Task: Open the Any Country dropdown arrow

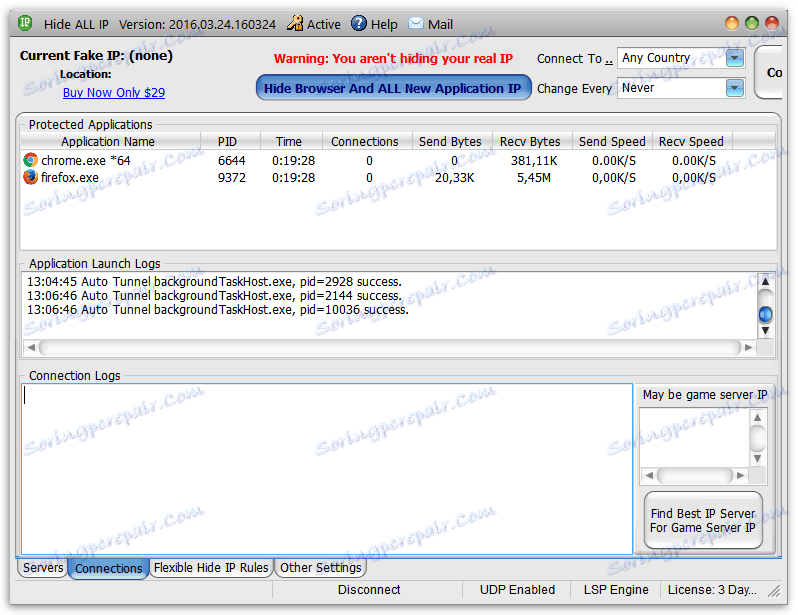Action: [x=734, y=58]
